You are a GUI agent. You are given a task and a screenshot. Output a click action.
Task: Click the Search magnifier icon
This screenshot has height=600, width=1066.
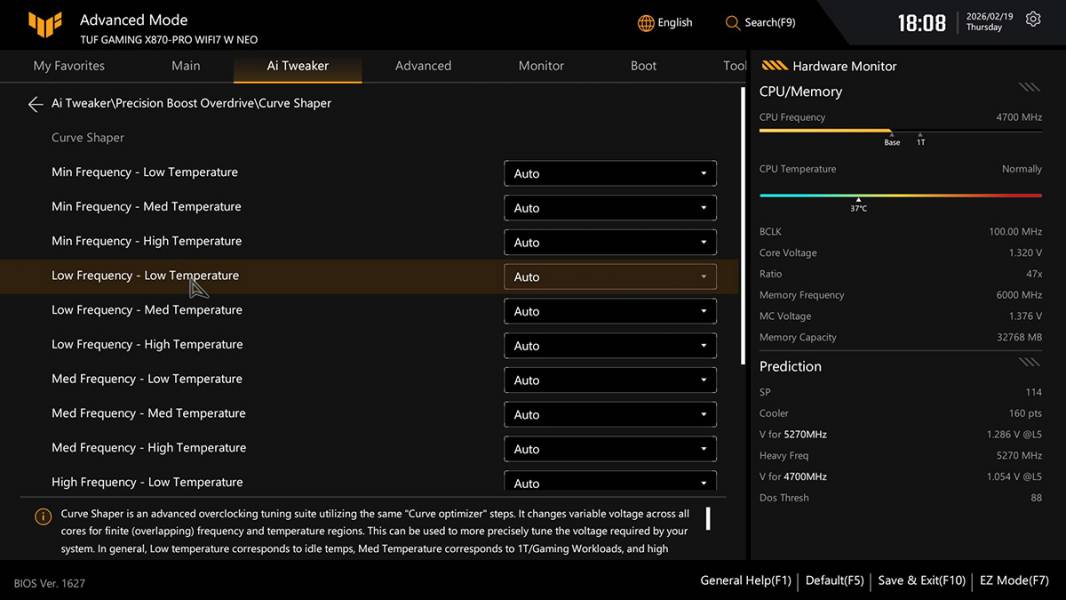pyautogui.click(x=733, y=23)
